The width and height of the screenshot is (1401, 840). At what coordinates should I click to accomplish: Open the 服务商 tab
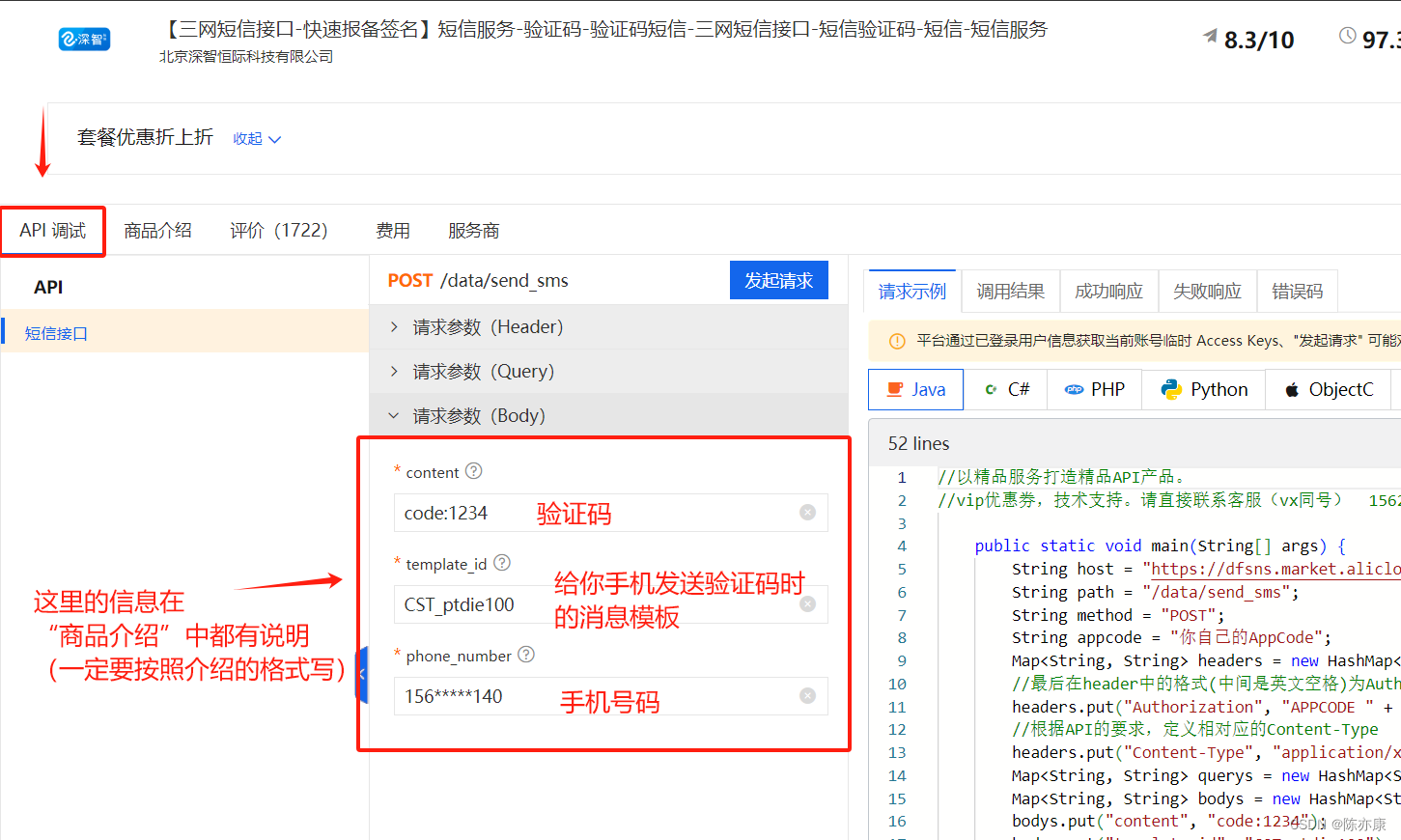(x=474, y=231)
